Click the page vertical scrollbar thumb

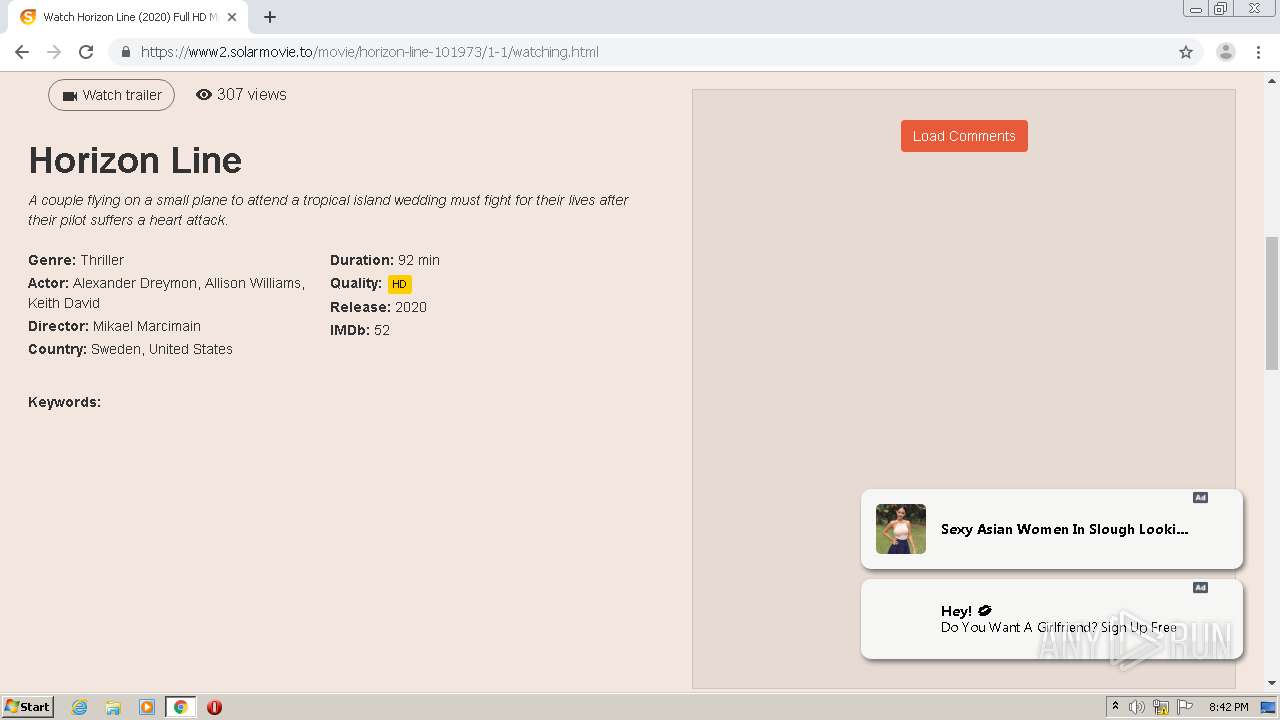(1272, 303)
